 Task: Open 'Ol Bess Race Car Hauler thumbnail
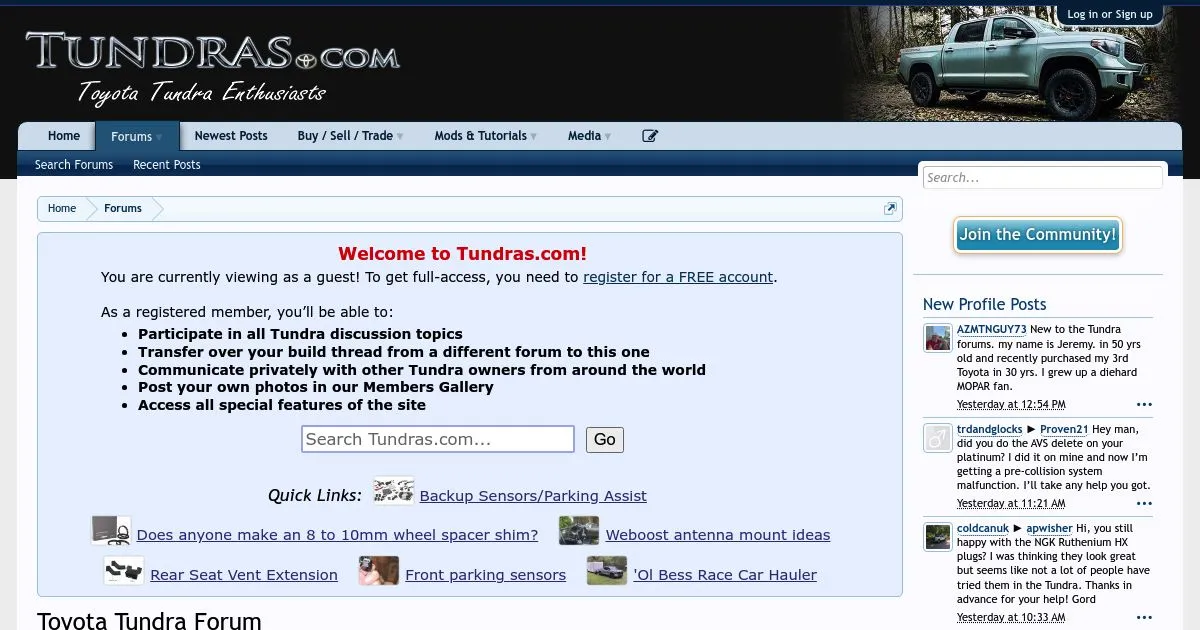coord(607,570)
